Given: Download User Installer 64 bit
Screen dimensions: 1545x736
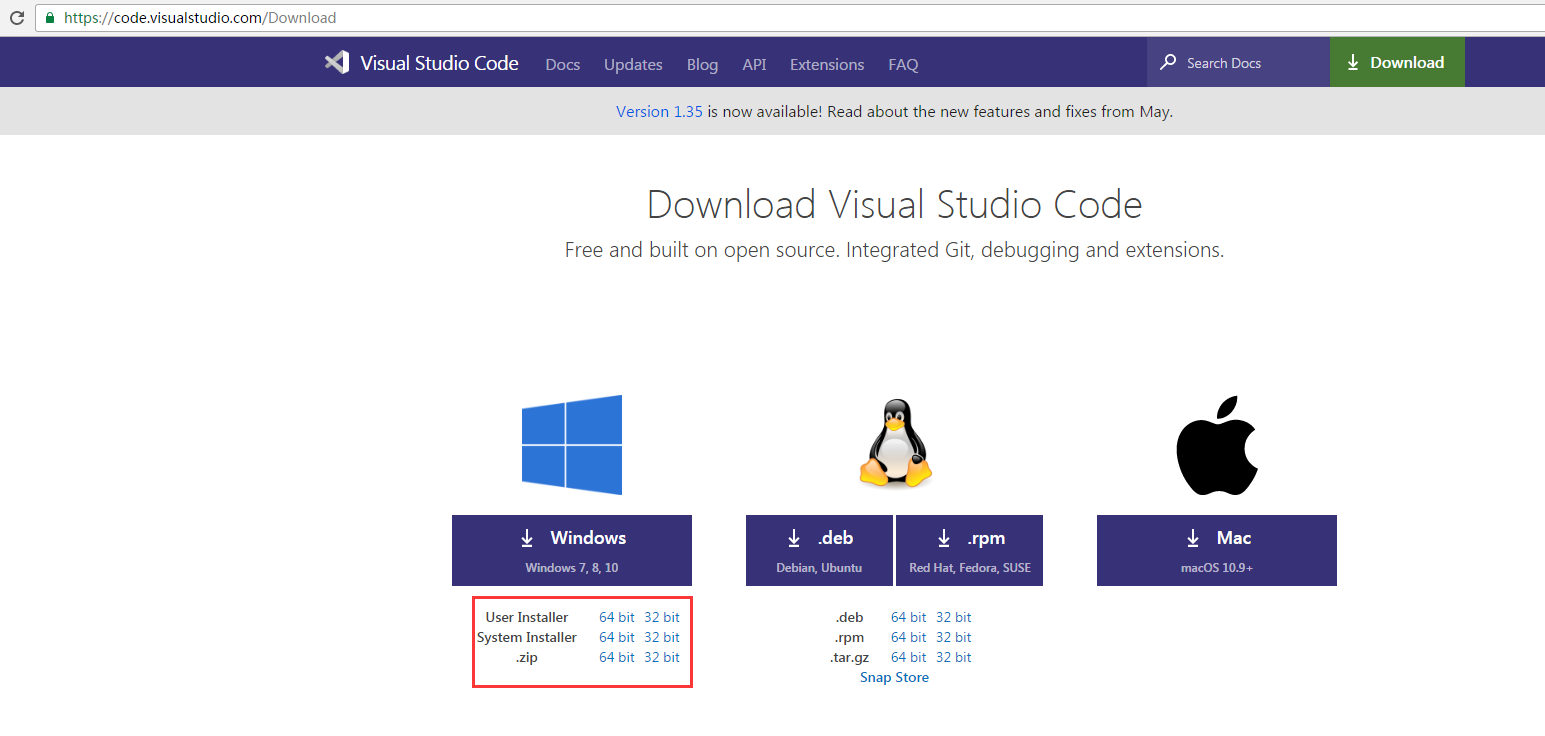Looking at the screenshot, I should 617,617.
